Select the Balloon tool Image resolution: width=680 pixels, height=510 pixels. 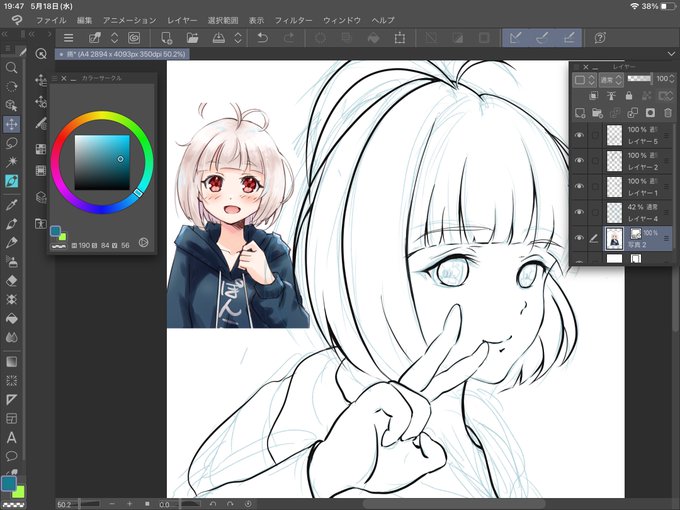[x=11, y=456]
